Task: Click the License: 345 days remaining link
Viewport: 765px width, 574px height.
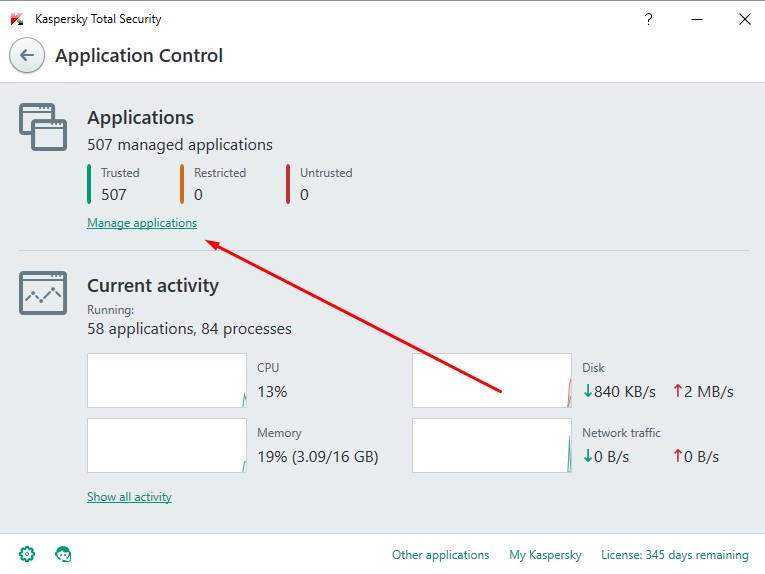Action: tap(675, 555)
